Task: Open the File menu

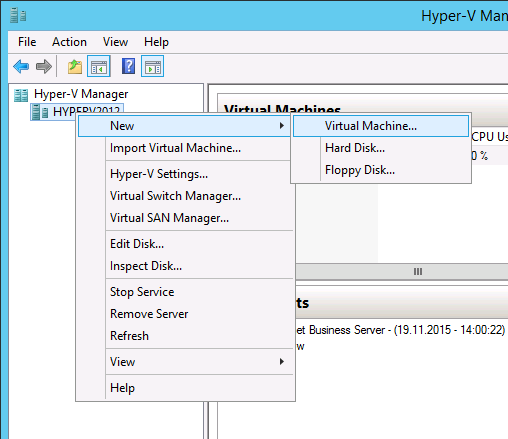Action: point(27,42)
